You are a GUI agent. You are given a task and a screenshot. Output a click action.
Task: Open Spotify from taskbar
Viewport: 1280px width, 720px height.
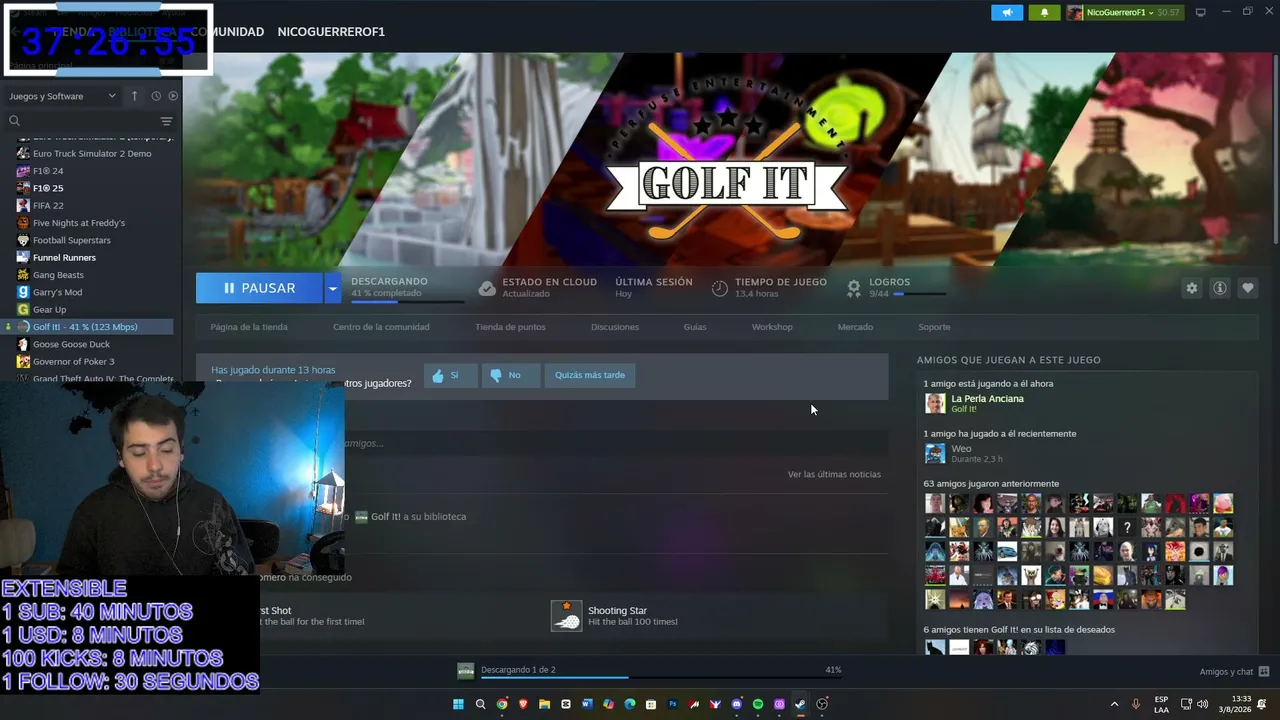click(758, 704)
